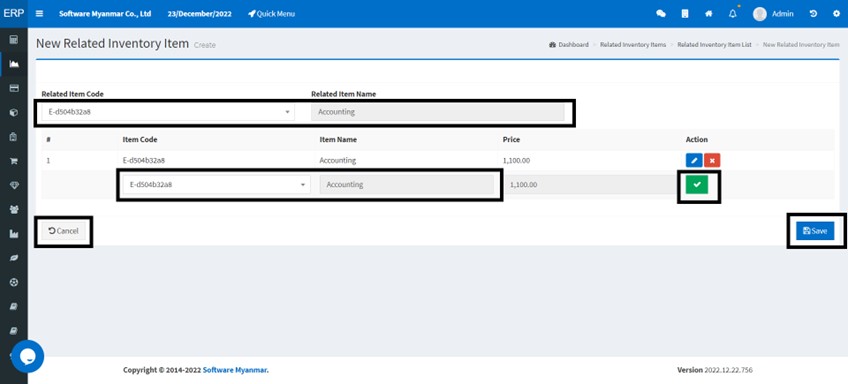Edit row 1 with blue pencil
The image size is (848, 384).
(694, 161)
